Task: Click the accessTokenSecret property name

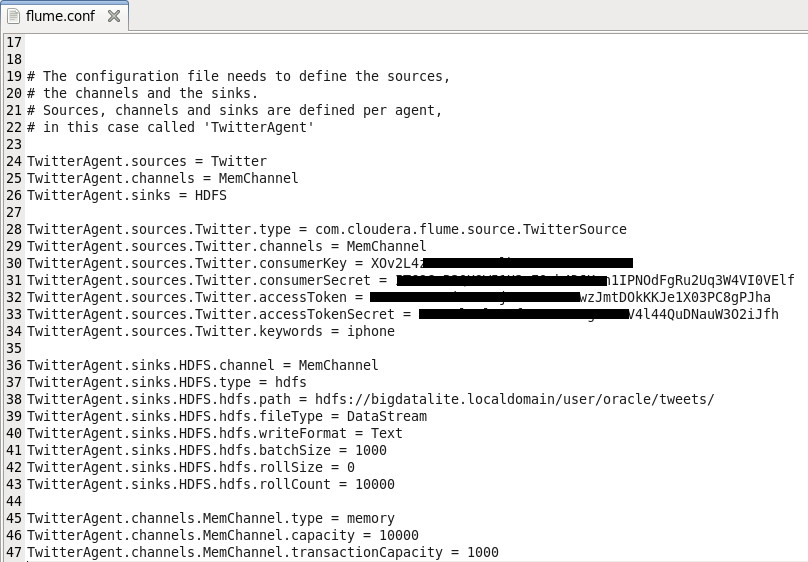Action: (327, 314)
